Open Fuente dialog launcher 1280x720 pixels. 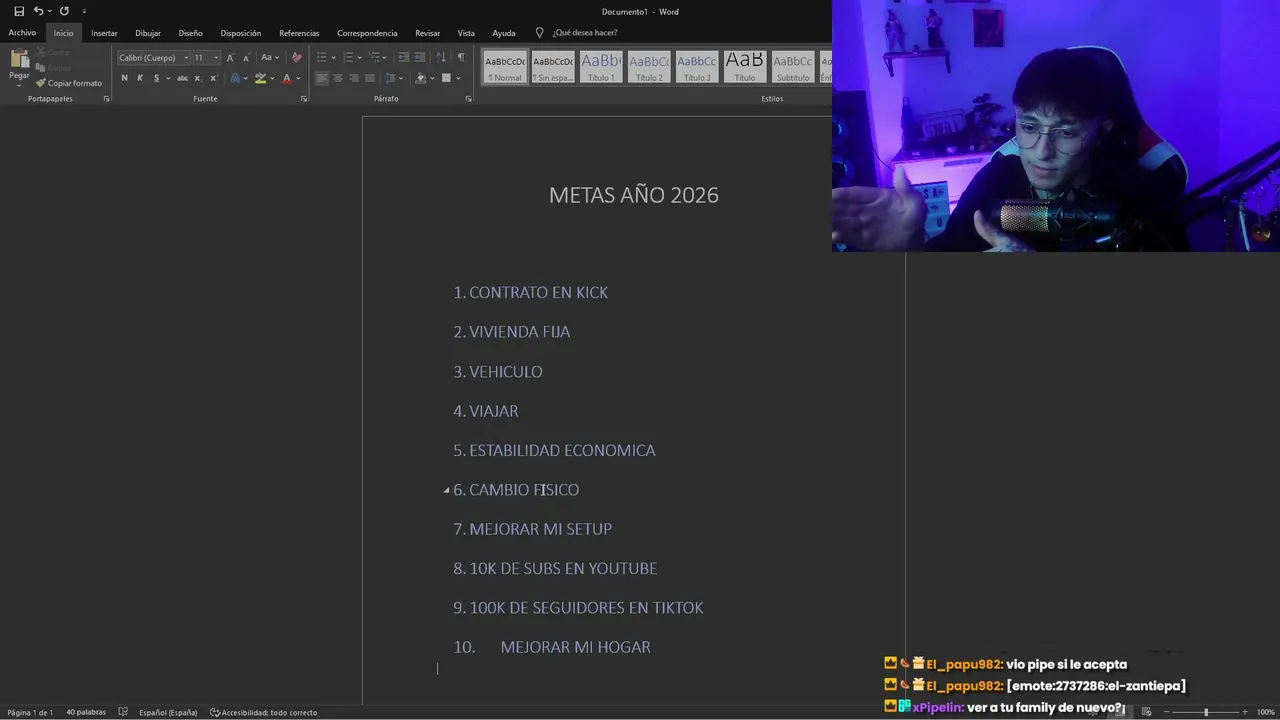[x=304, y=99]
